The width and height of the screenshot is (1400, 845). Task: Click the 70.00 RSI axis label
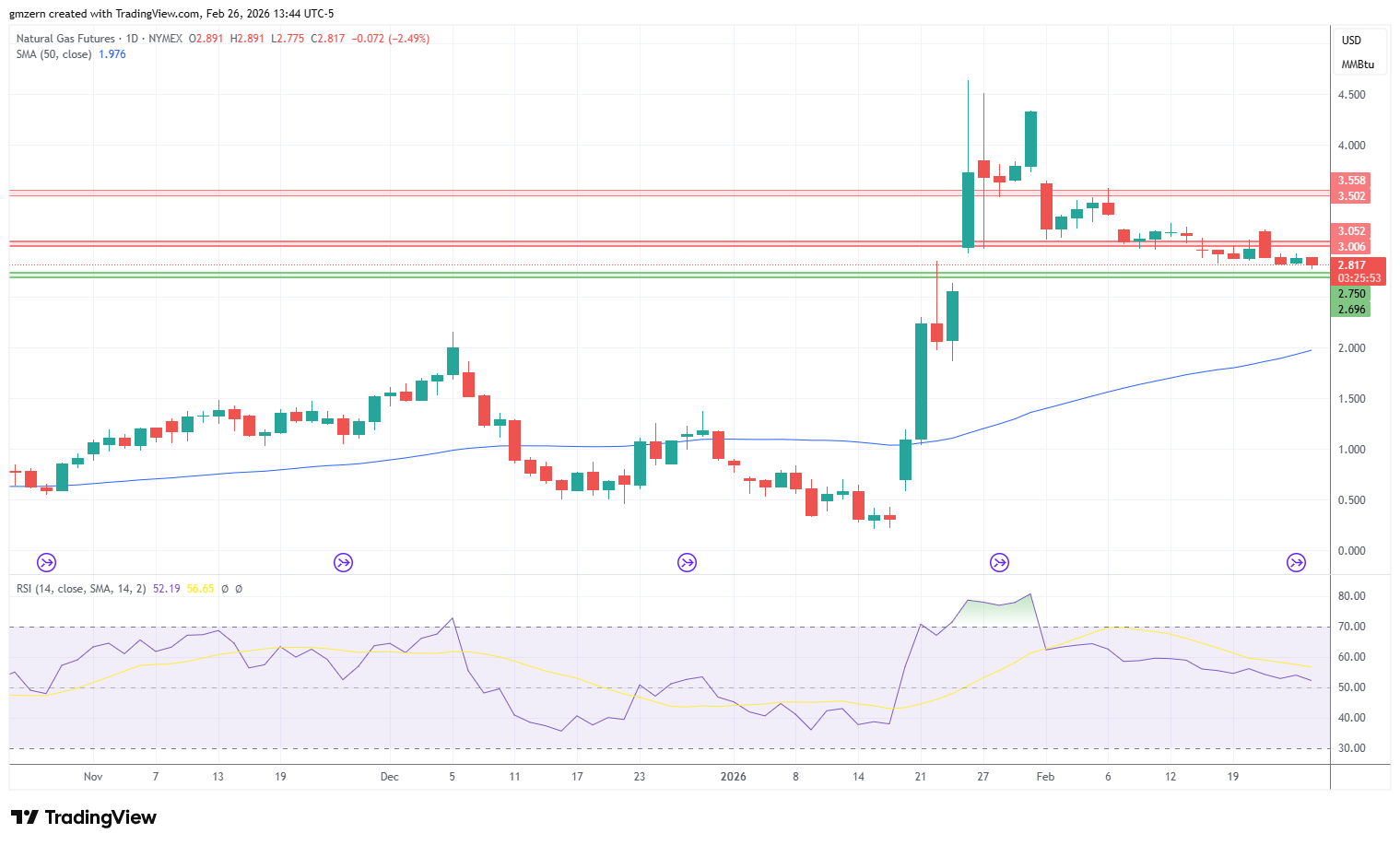pyautogui.click(x=1351, y=627)
